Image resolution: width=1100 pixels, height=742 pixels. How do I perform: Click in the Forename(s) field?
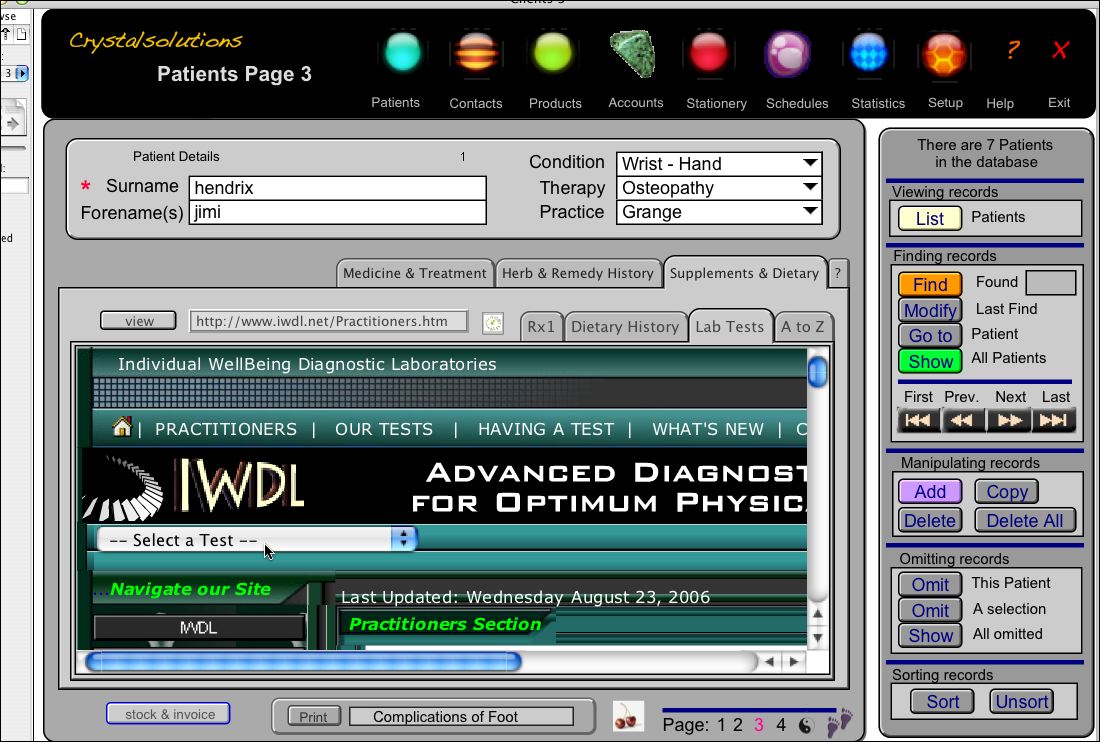pos(337,212)
